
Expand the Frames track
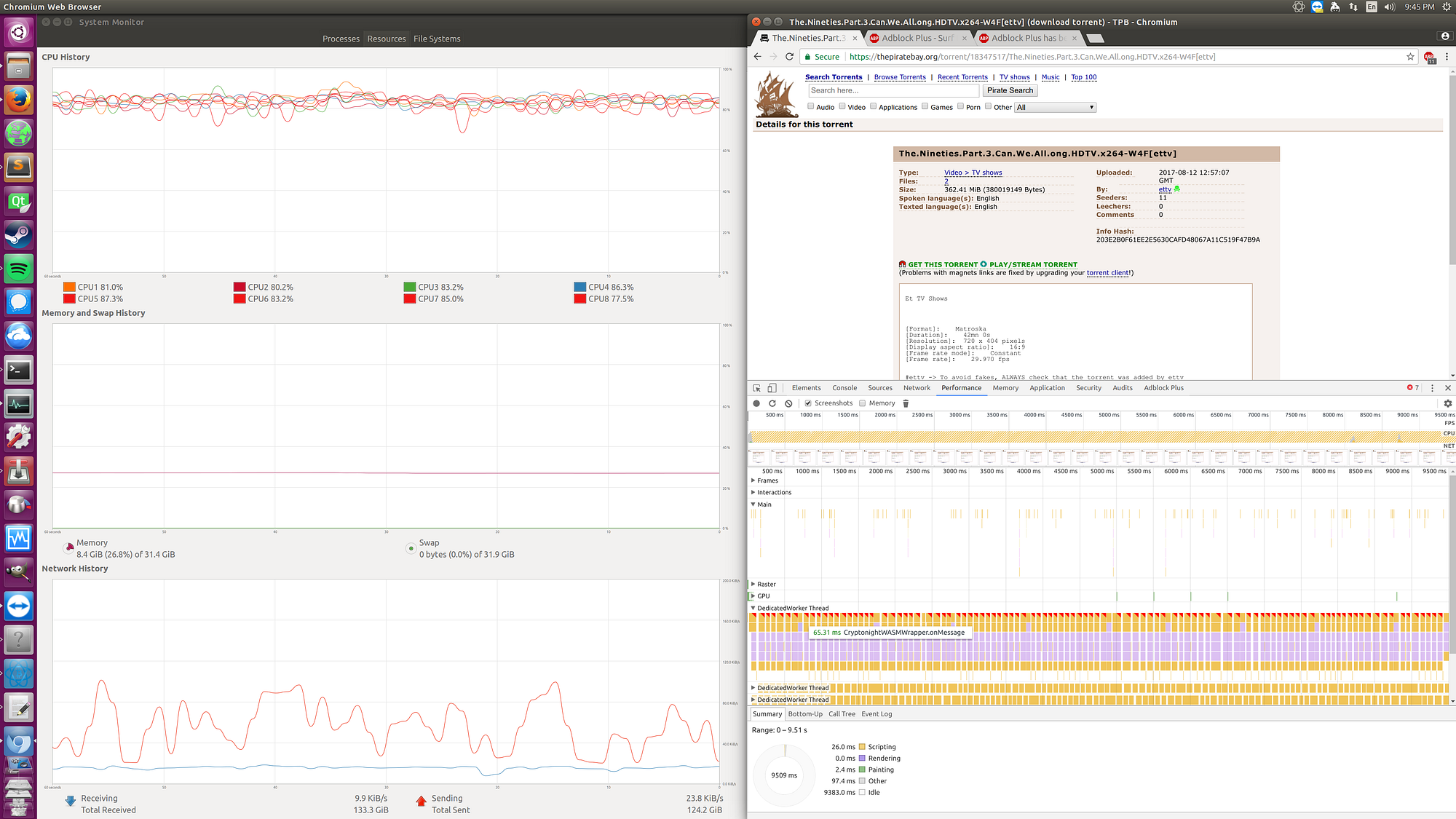tap(753, 480)
